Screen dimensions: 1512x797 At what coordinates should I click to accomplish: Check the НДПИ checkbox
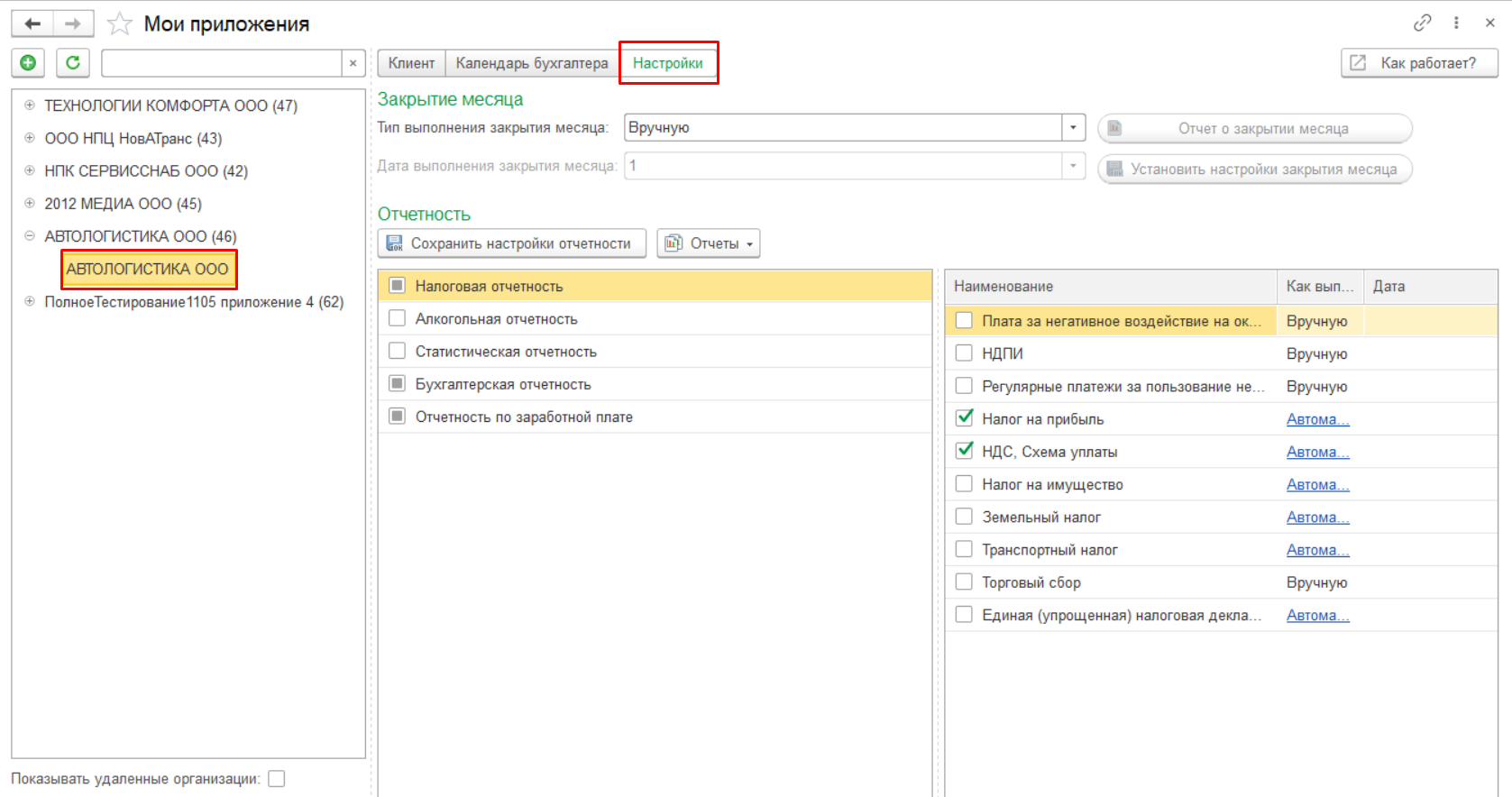[964, 353]
